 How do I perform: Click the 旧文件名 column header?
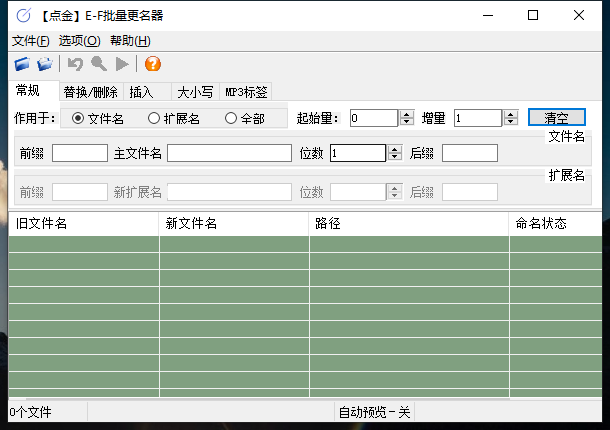[x=84, y=224]
